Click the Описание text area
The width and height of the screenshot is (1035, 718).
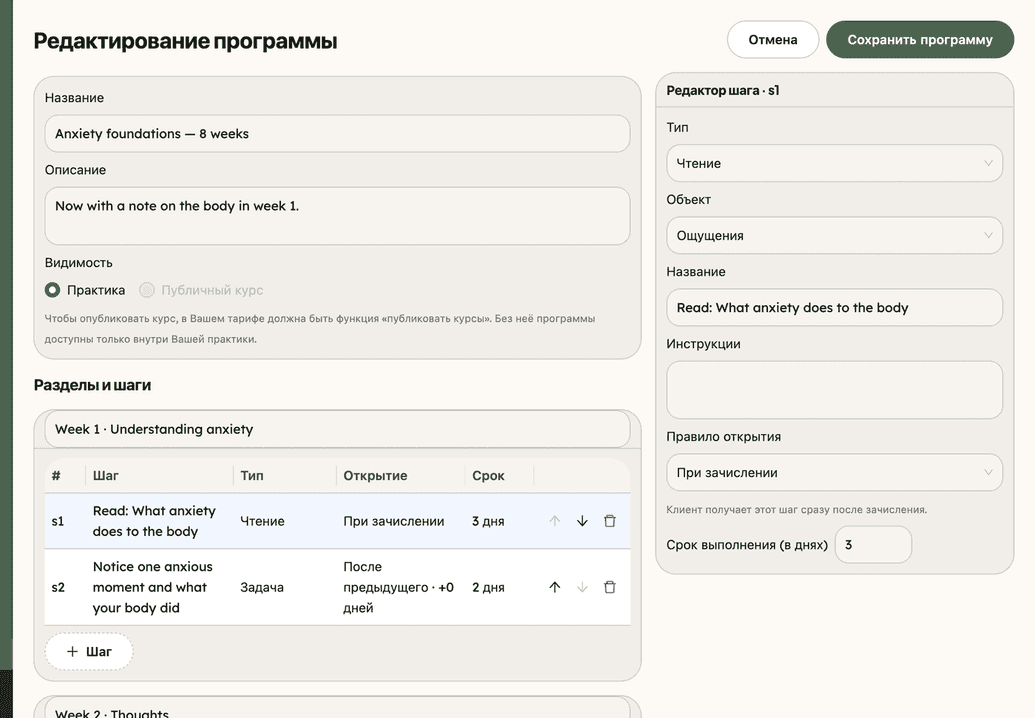pyautogui.click(x=337, y=216)
